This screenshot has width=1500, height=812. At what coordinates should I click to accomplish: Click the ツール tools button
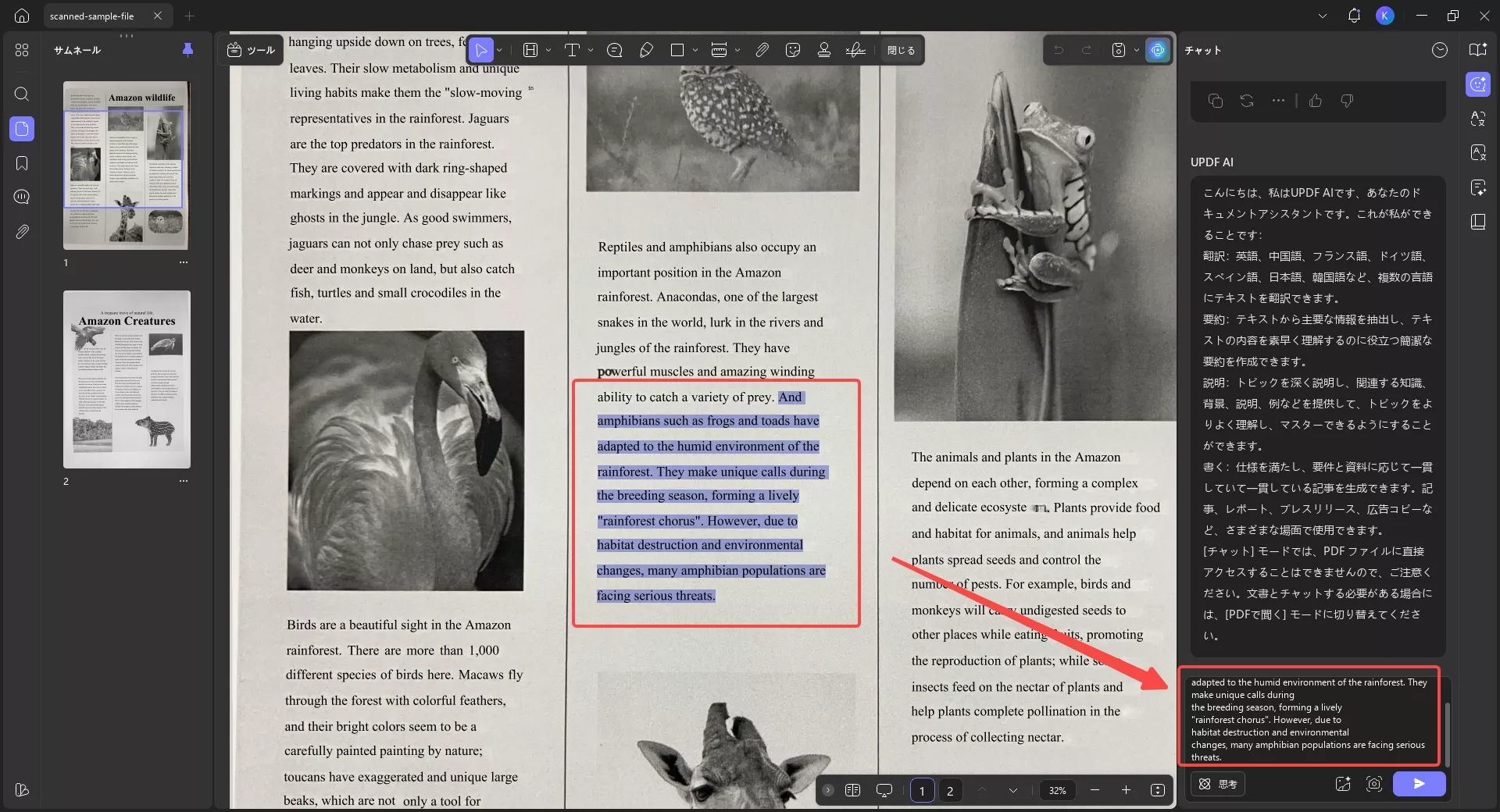pos(251,50)
